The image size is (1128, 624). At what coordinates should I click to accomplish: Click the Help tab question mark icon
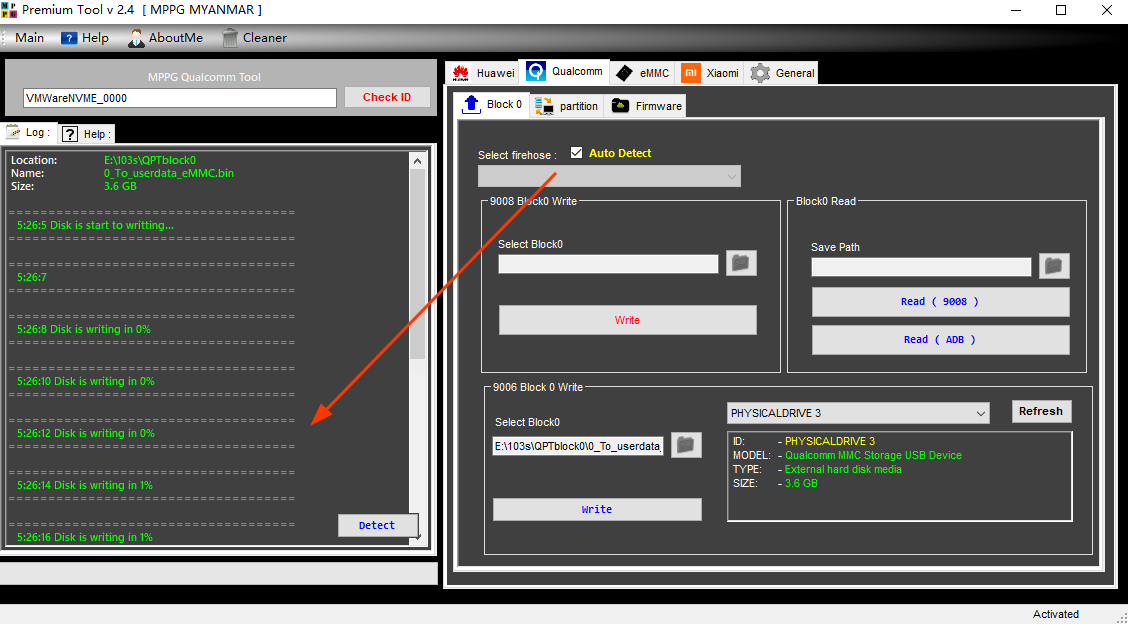pyautogui.click(x=70, y=134)
